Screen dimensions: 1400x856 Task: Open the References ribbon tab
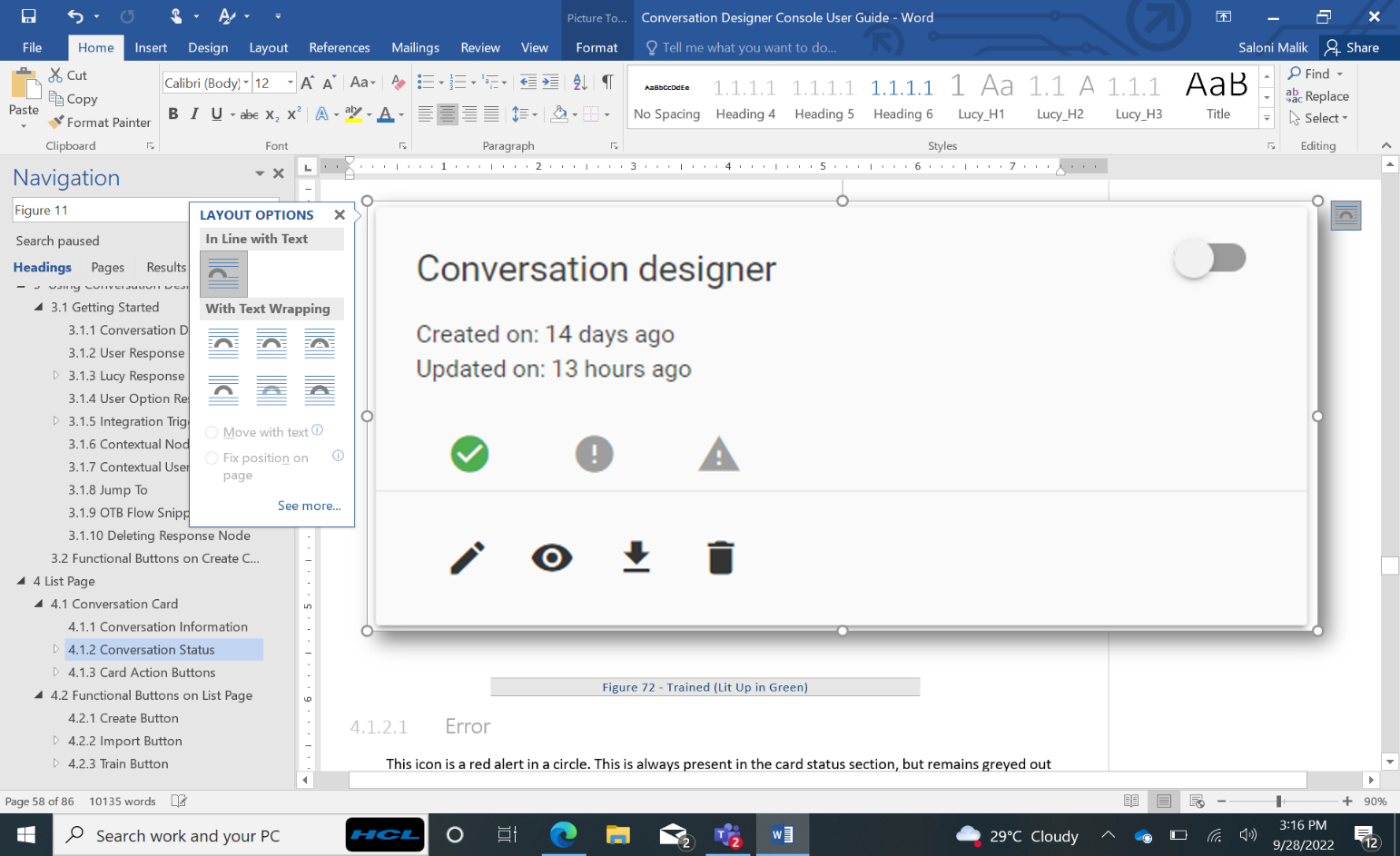click(x=339, y=47)
